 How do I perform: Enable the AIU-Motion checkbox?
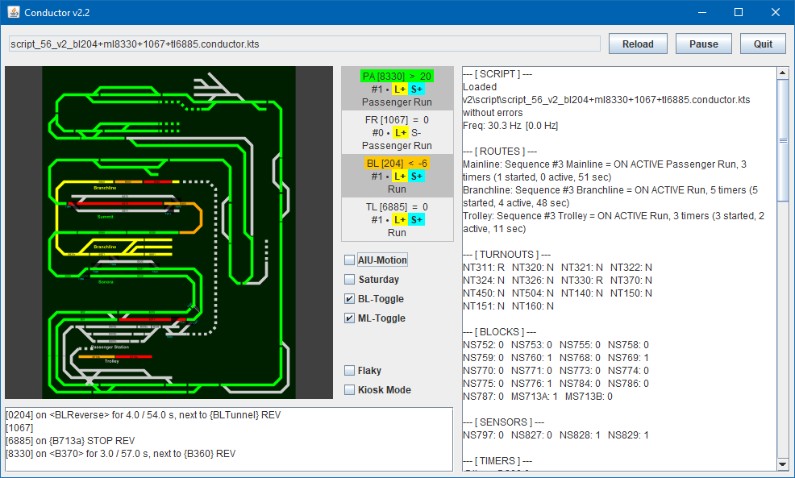[349, 260]
